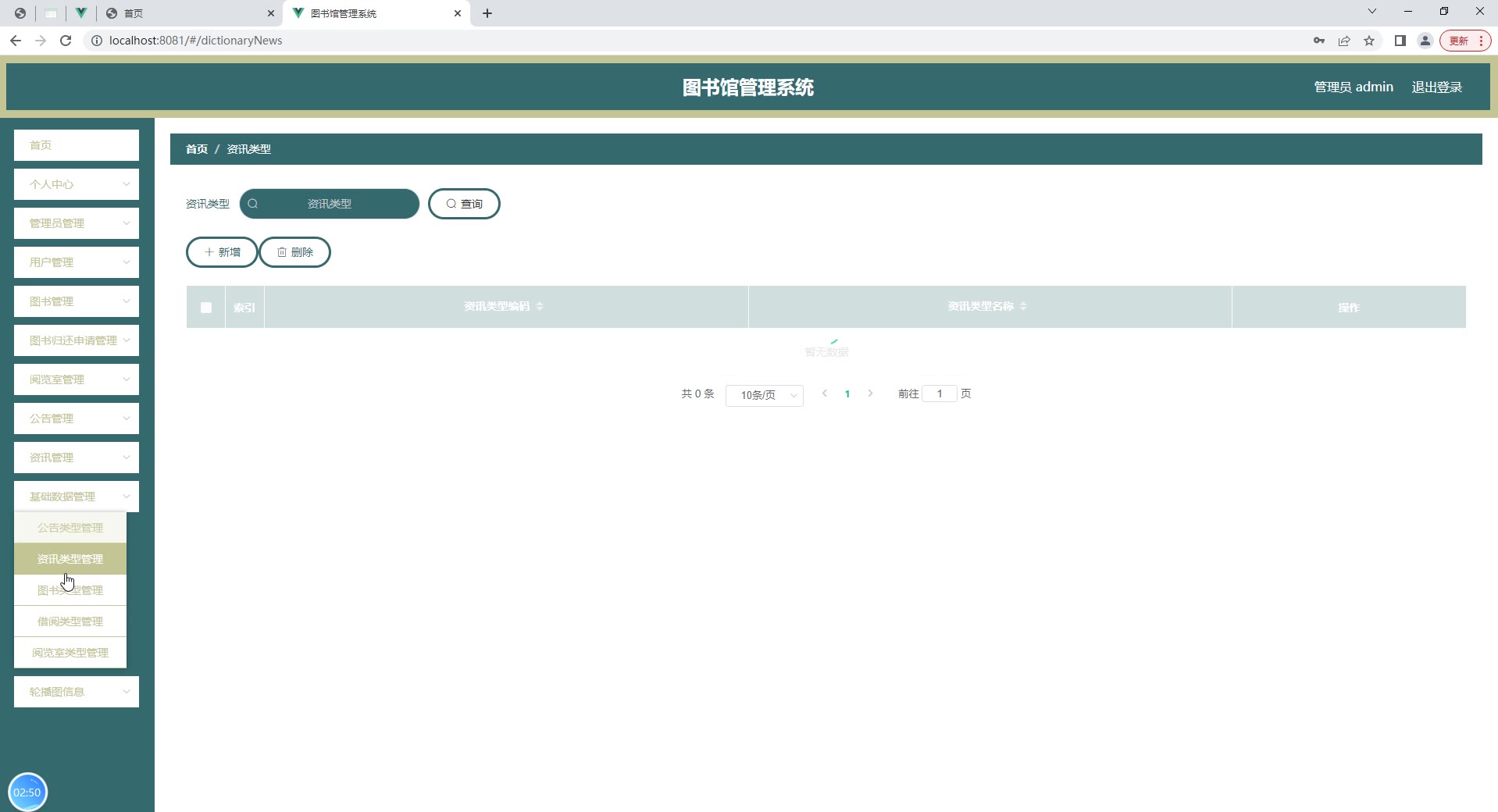This screenshot has width=1498, height=812.
Task: Open the browser side panel icon
Action: (x=1400, y=41)
